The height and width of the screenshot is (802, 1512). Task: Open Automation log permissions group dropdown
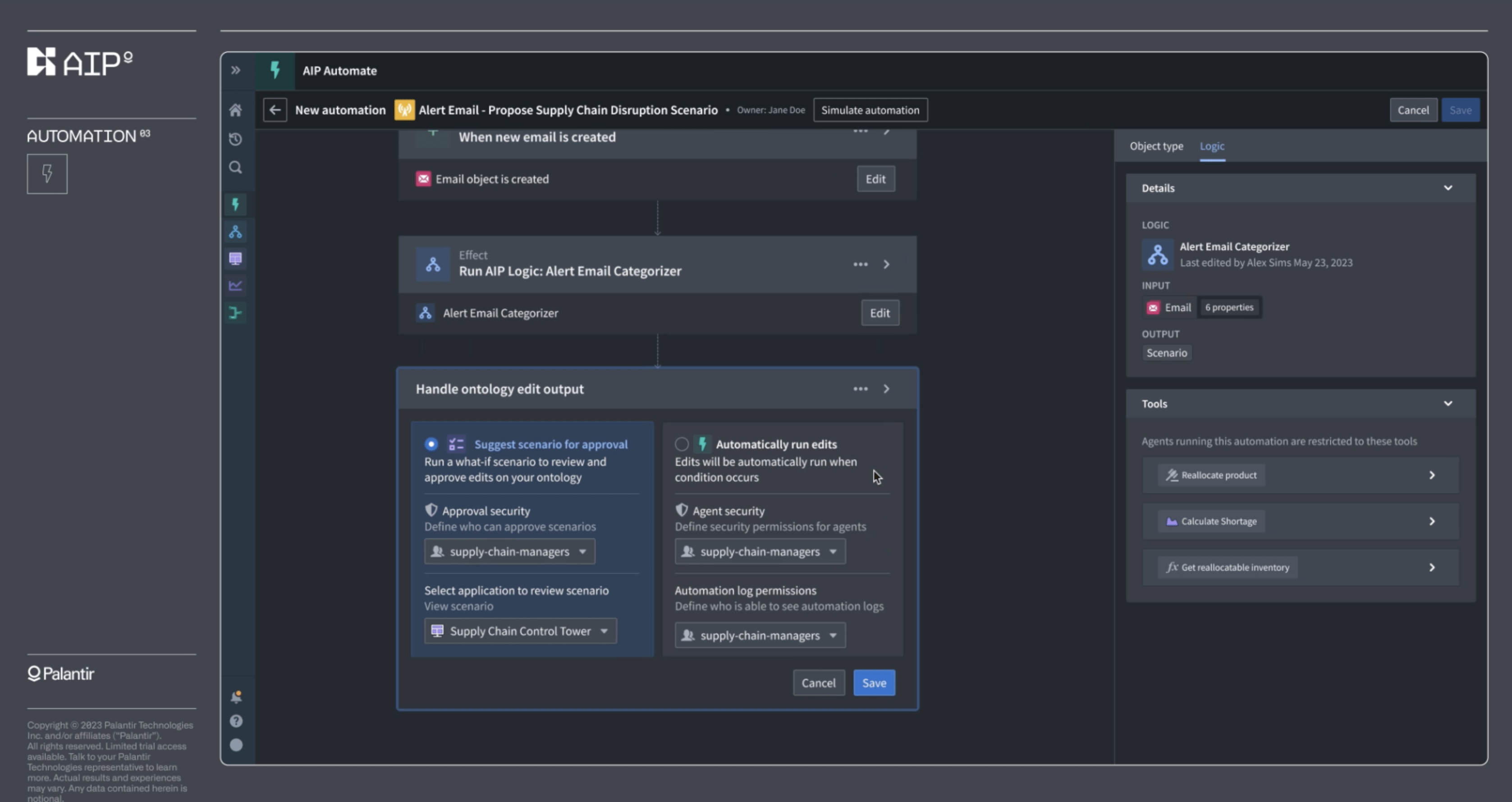pyautogui.click(x=760, y=635)
